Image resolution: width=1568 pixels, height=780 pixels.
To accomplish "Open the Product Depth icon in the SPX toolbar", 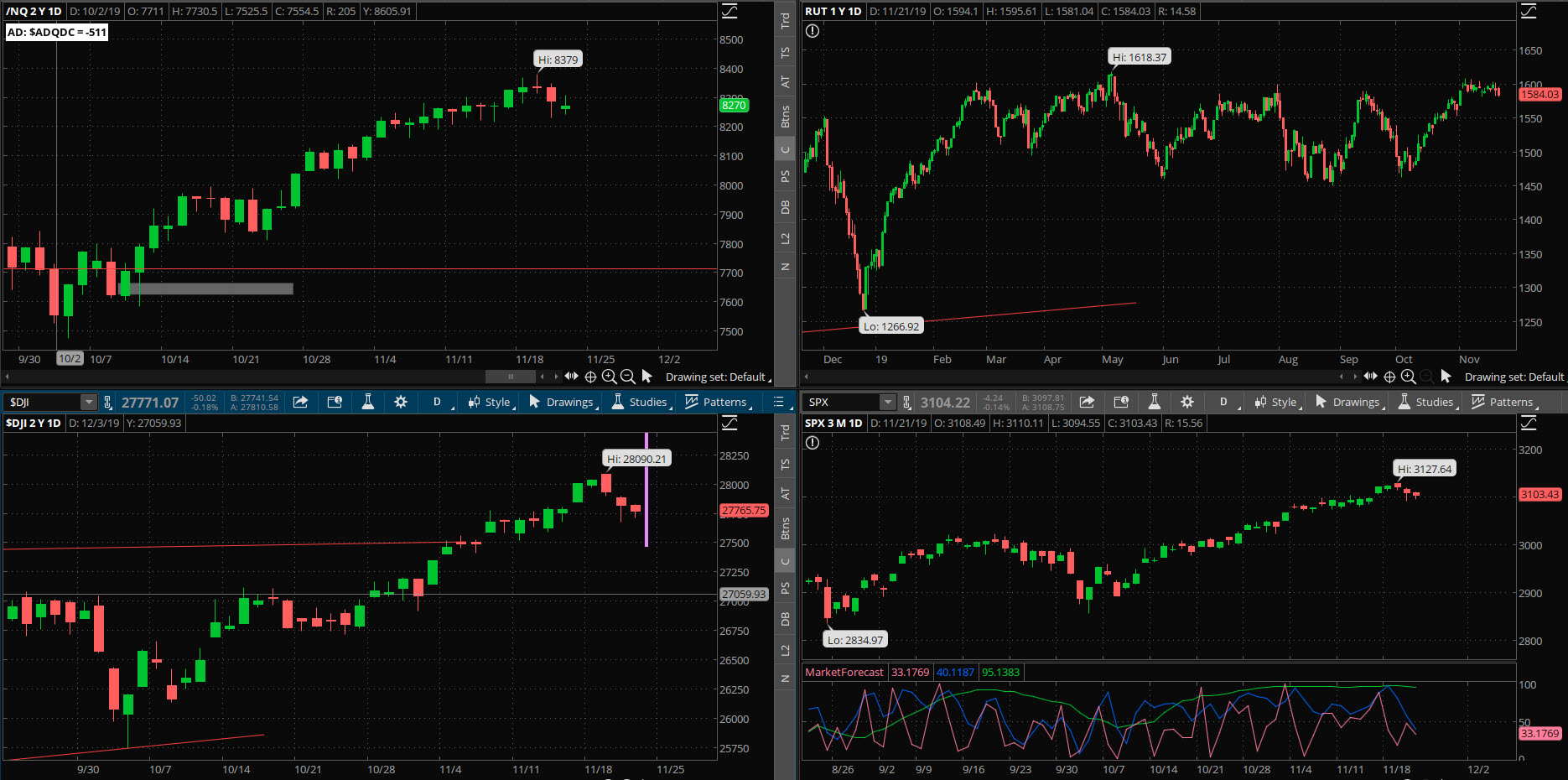I will tap(1121, 402).
